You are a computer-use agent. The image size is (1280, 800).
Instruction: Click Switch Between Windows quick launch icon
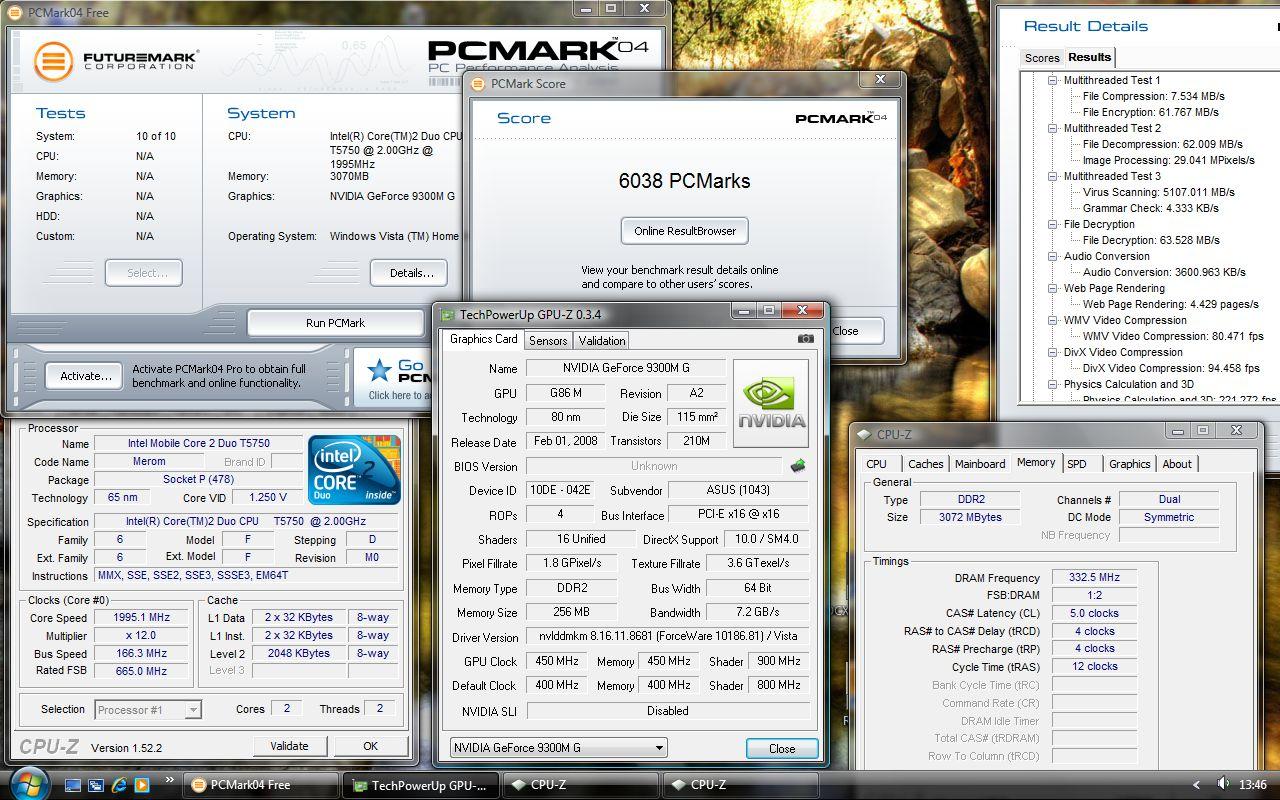(x=97, y=785)
